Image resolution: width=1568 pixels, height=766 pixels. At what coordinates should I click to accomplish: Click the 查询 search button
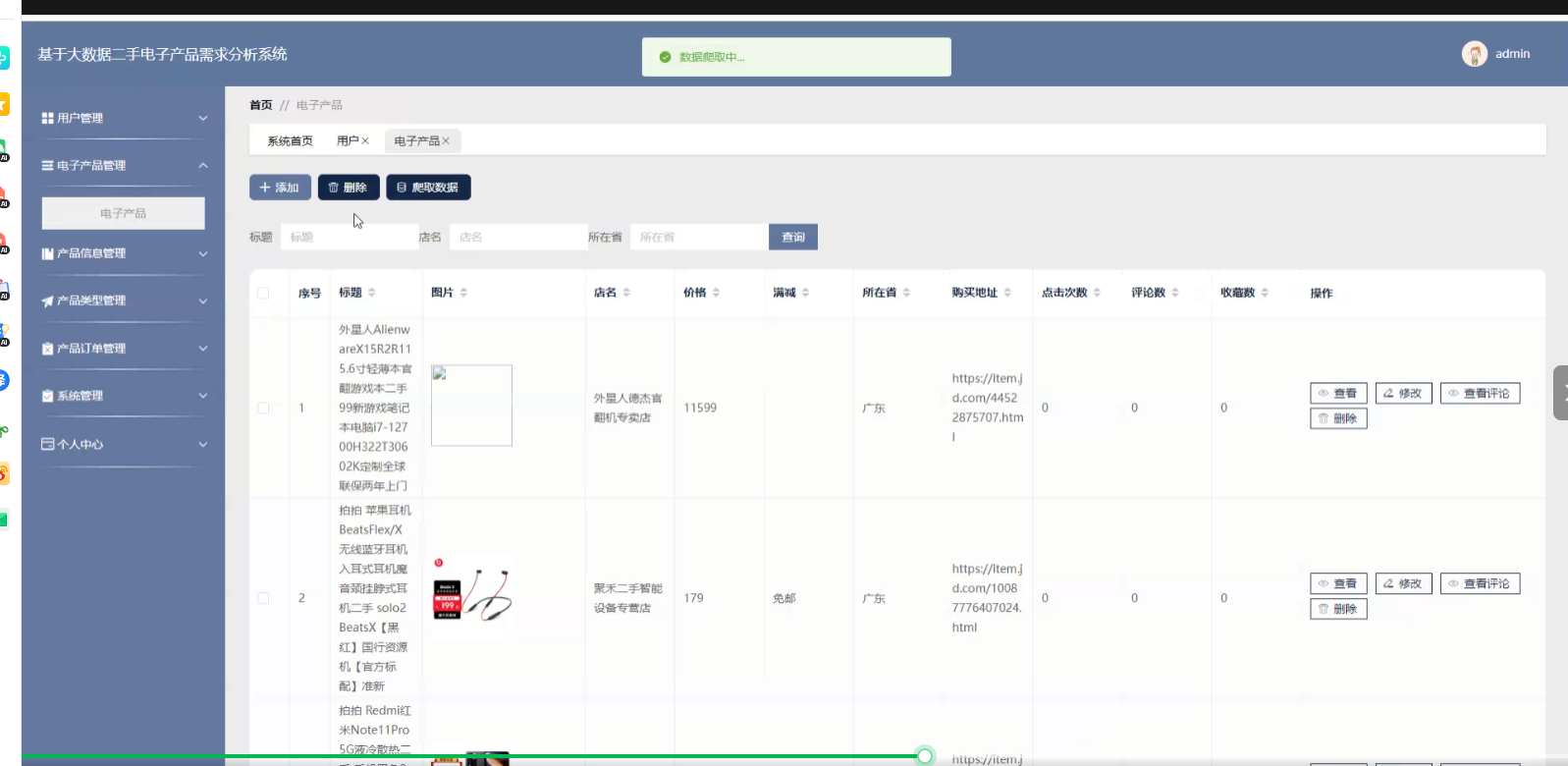tap(793, 237)
